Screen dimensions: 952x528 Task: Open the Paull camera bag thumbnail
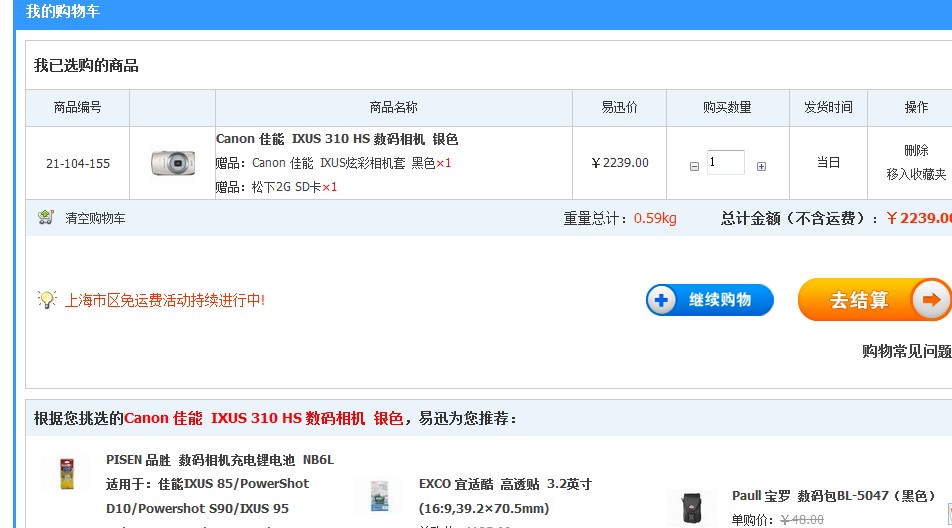click(x=692, y=508)
